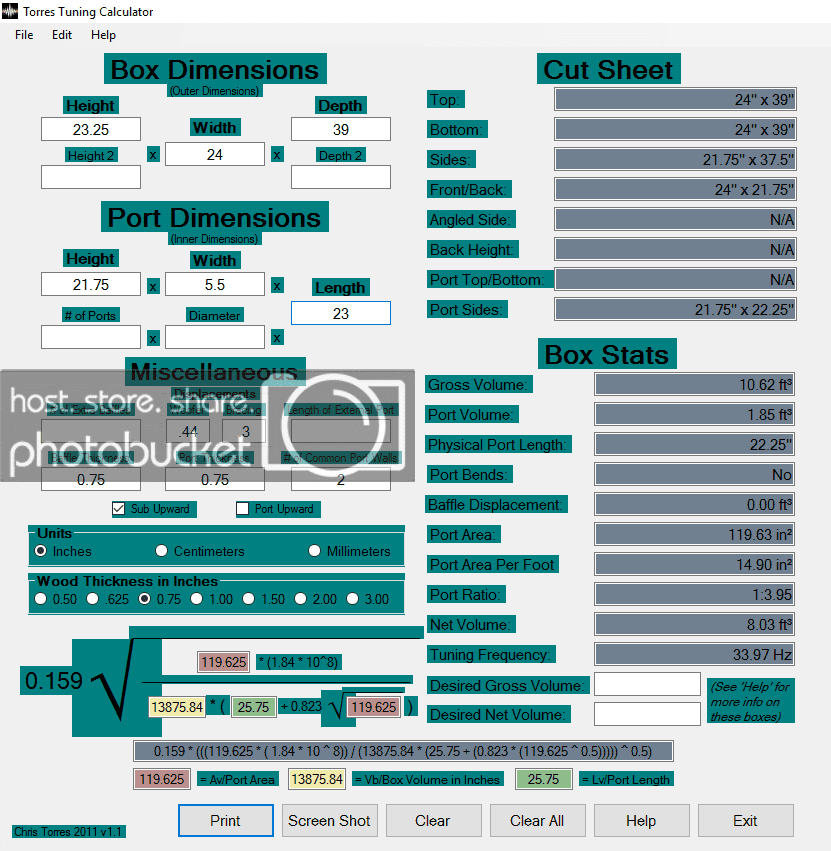Click the Front/Back cut value 24" x 21.75"
The width and height of the screenshot is (831, 851).
[x=675, y=189]
